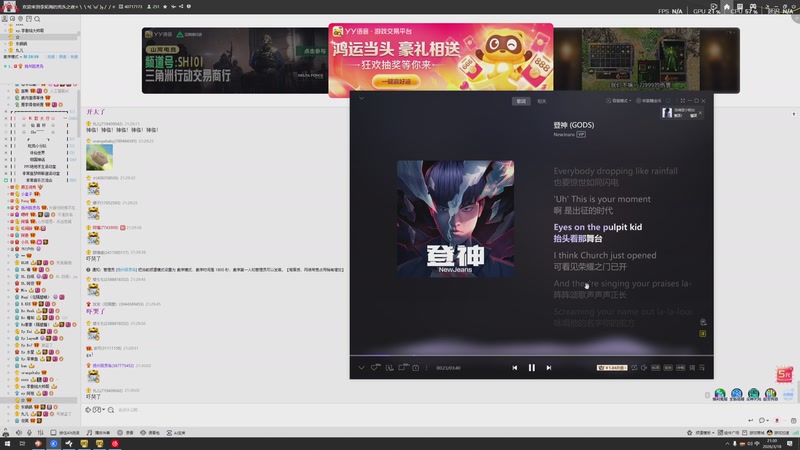
Task: Click the VIP tag beside artist name
Action: [x=581, y=135]
